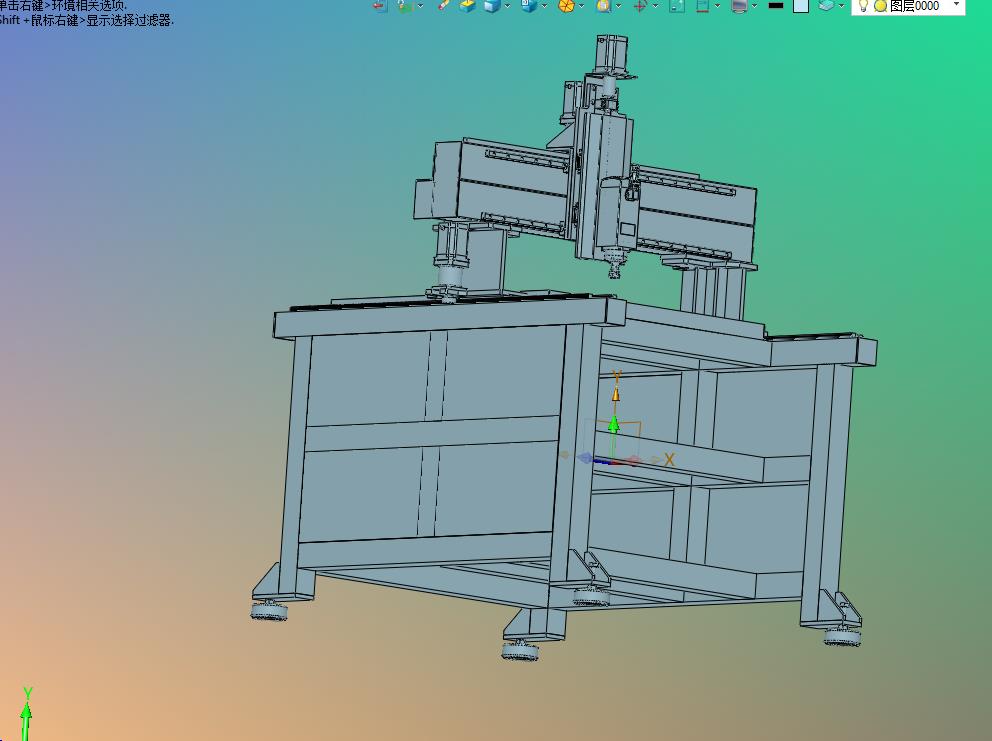Click the yellow box toolbar icon
This screenshot has height=741, width=992.
click(x=468, y=6)
